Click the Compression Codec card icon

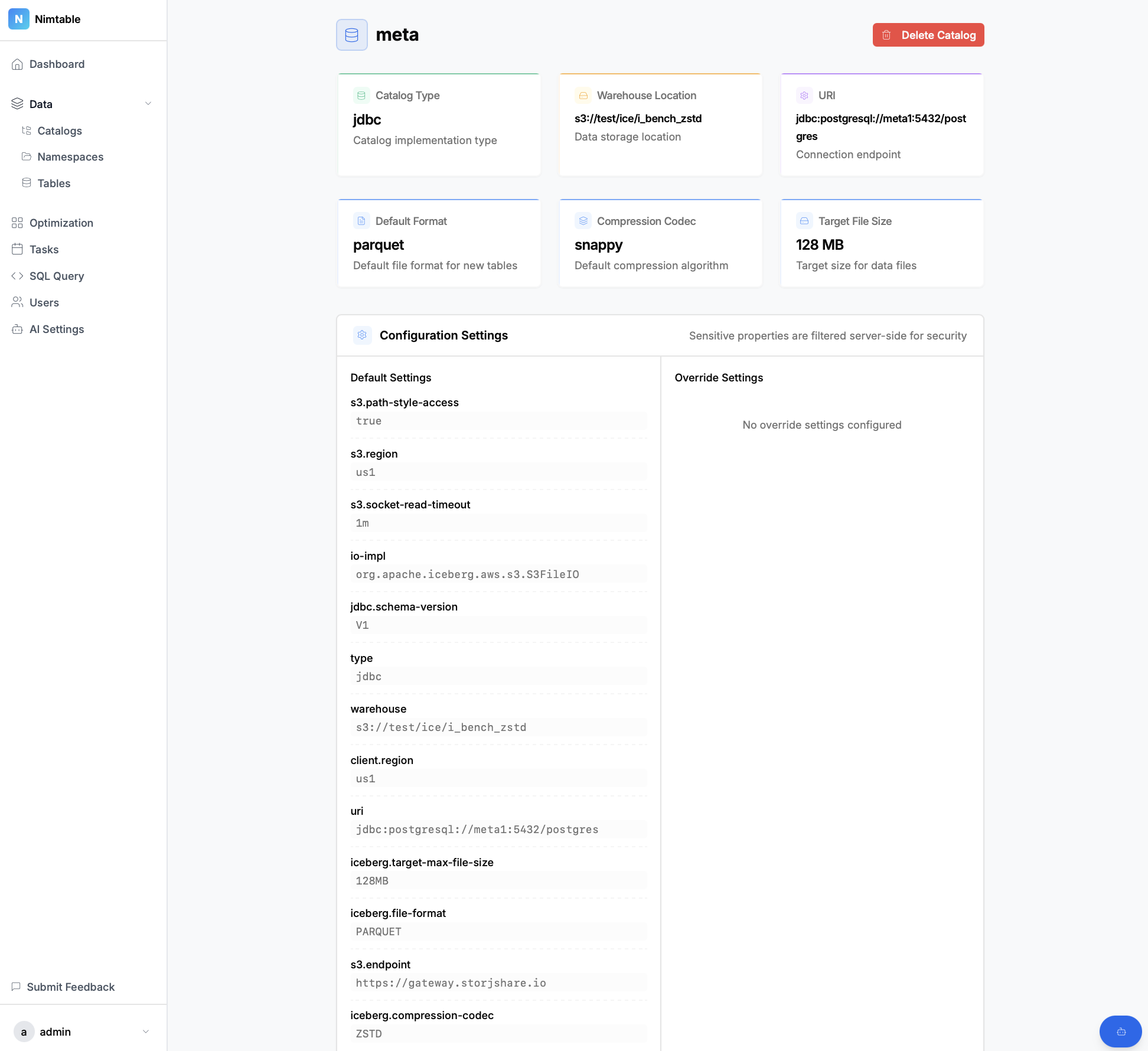tap(583, 221)
